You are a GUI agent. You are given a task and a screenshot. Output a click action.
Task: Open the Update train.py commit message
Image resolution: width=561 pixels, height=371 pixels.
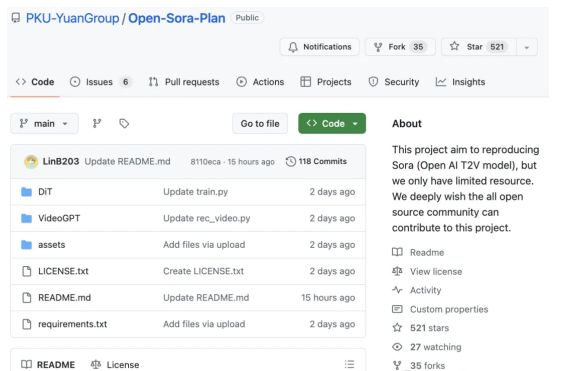195,192
